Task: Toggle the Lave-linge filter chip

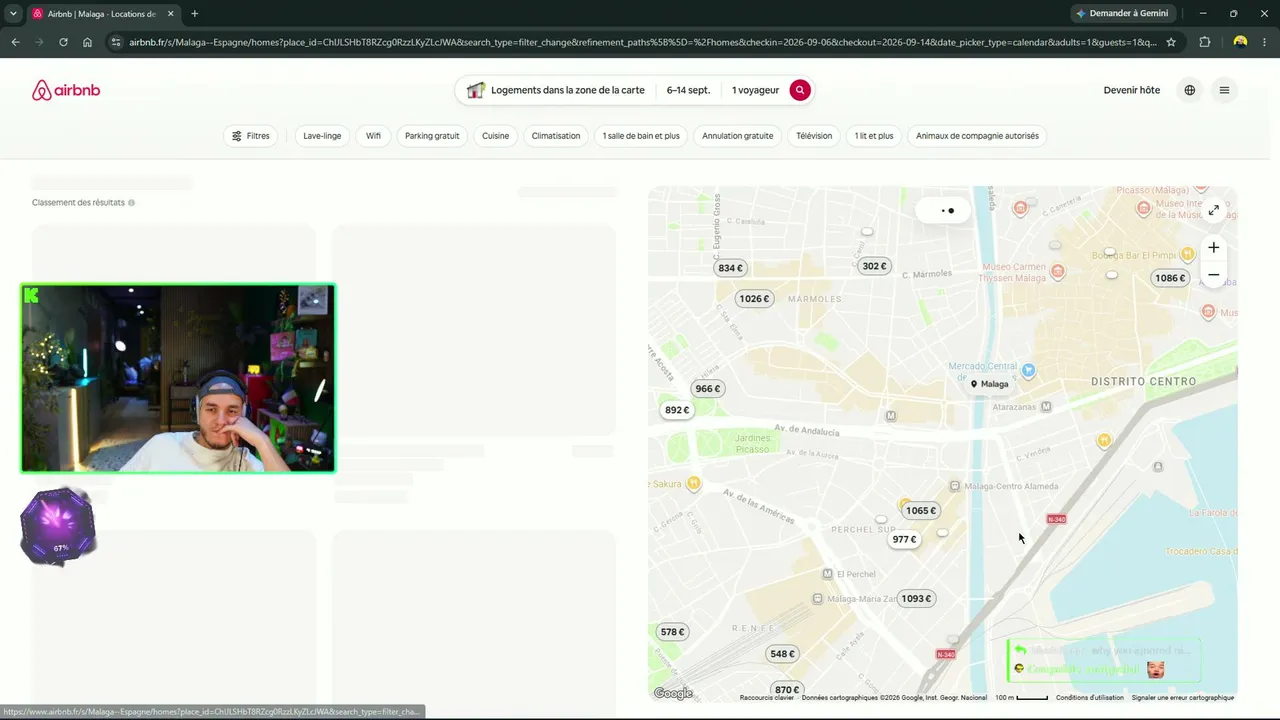Action: point(322,136)
